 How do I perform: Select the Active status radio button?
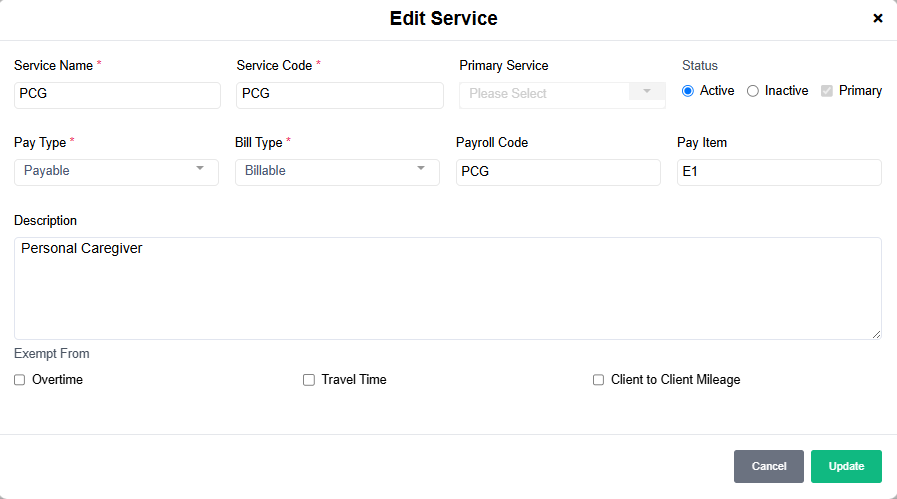(688, 91)
